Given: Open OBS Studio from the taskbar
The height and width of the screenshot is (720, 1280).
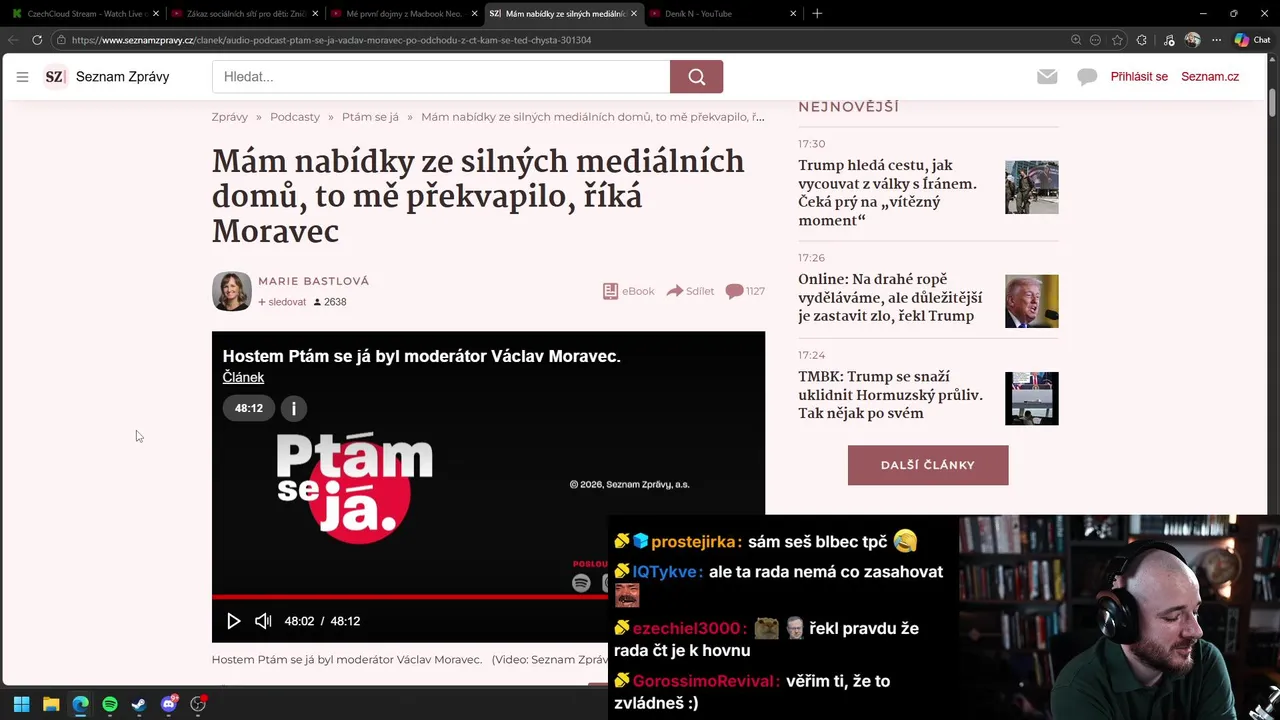Looking at the screenshot, I should coord(198,704).
